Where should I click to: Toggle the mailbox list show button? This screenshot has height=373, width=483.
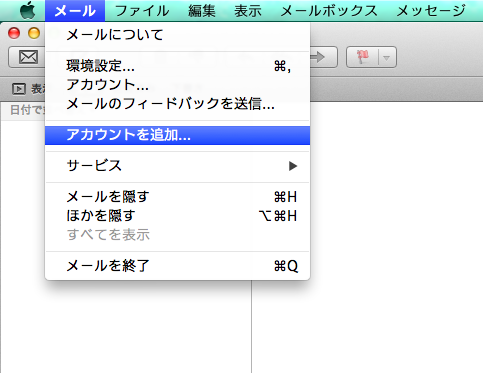coord(19,89)
